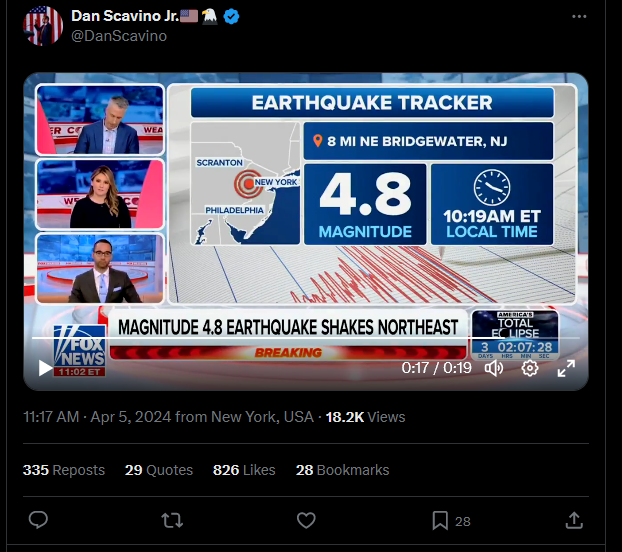View the 335 Reposts list
The image size is (622, 552).
64,470
